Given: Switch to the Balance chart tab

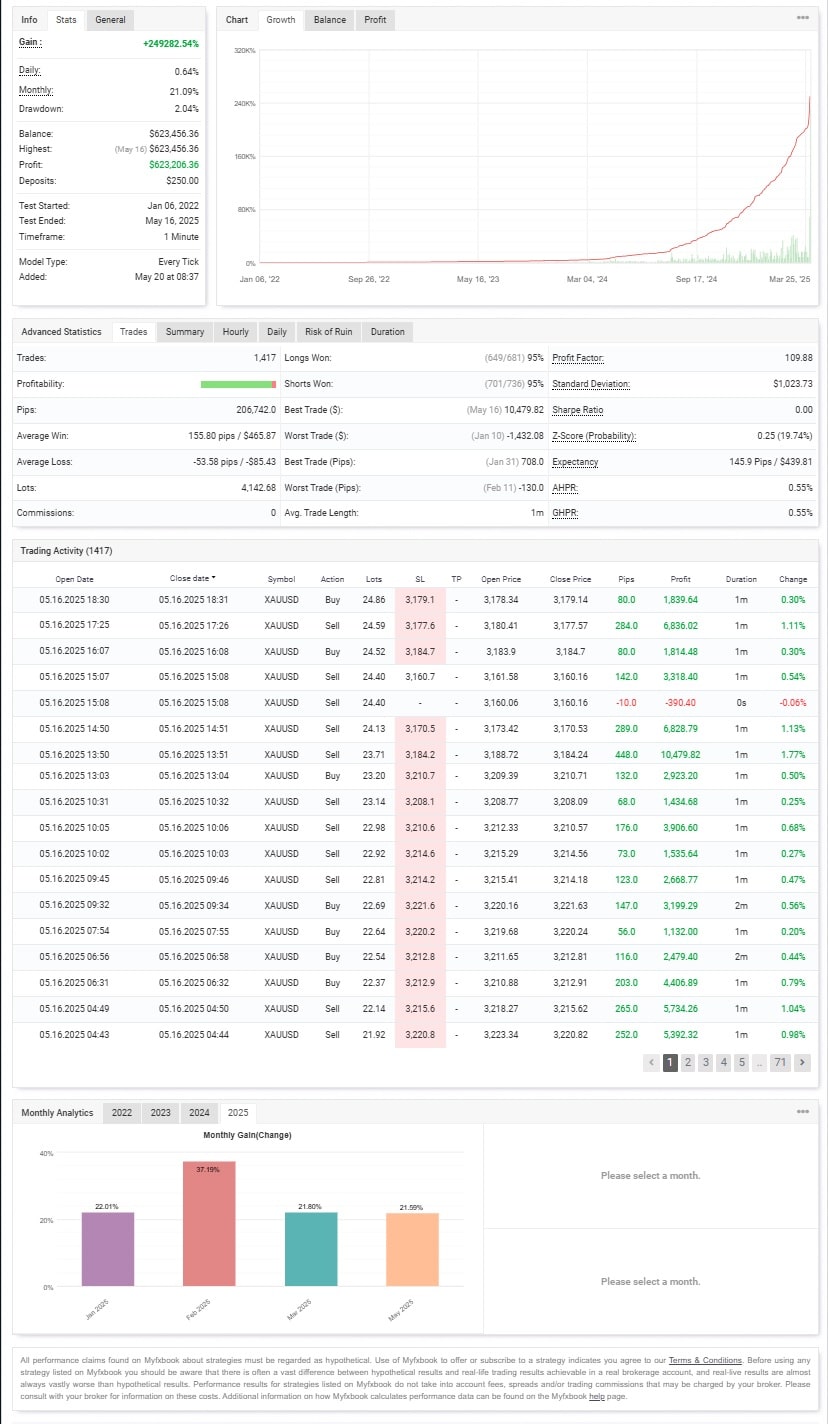Looking at the screenshot, I should [329, 20].
